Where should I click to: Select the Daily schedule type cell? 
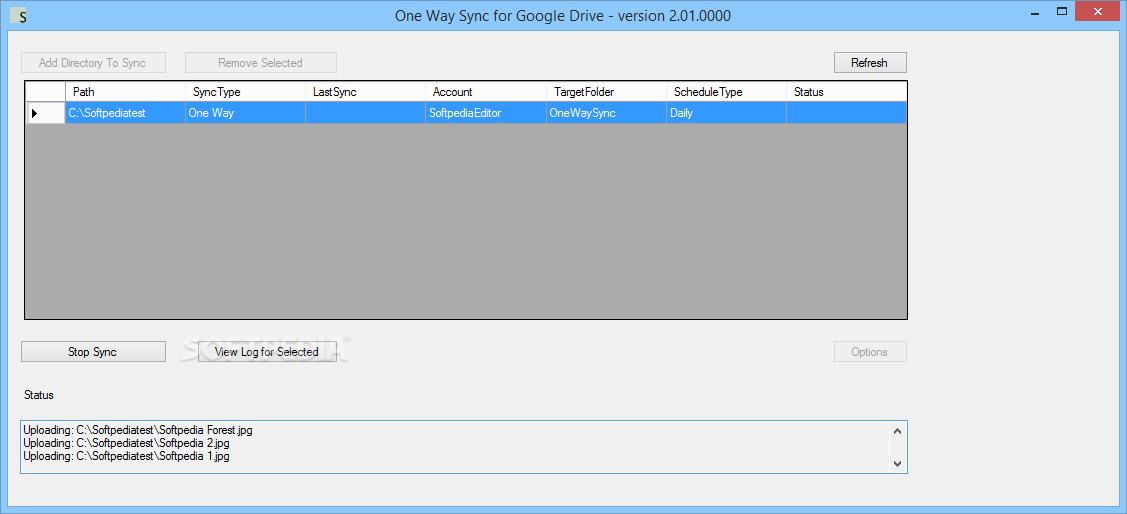click(726, 113)
